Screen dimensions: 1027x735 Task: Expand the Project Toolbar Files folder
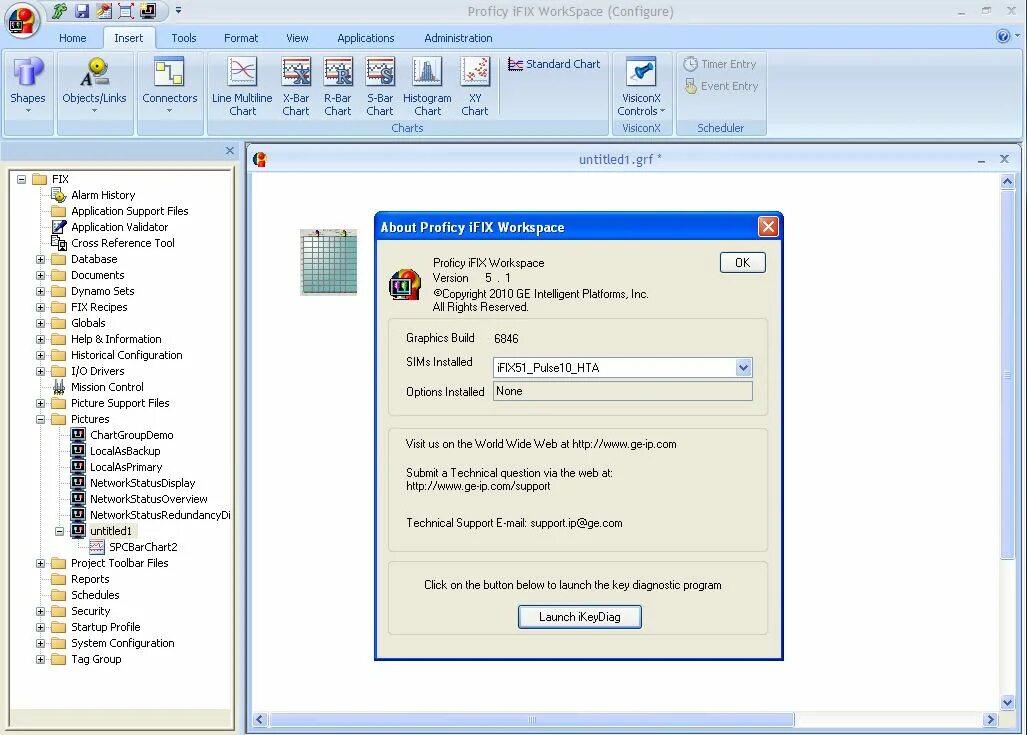[41, 563]
